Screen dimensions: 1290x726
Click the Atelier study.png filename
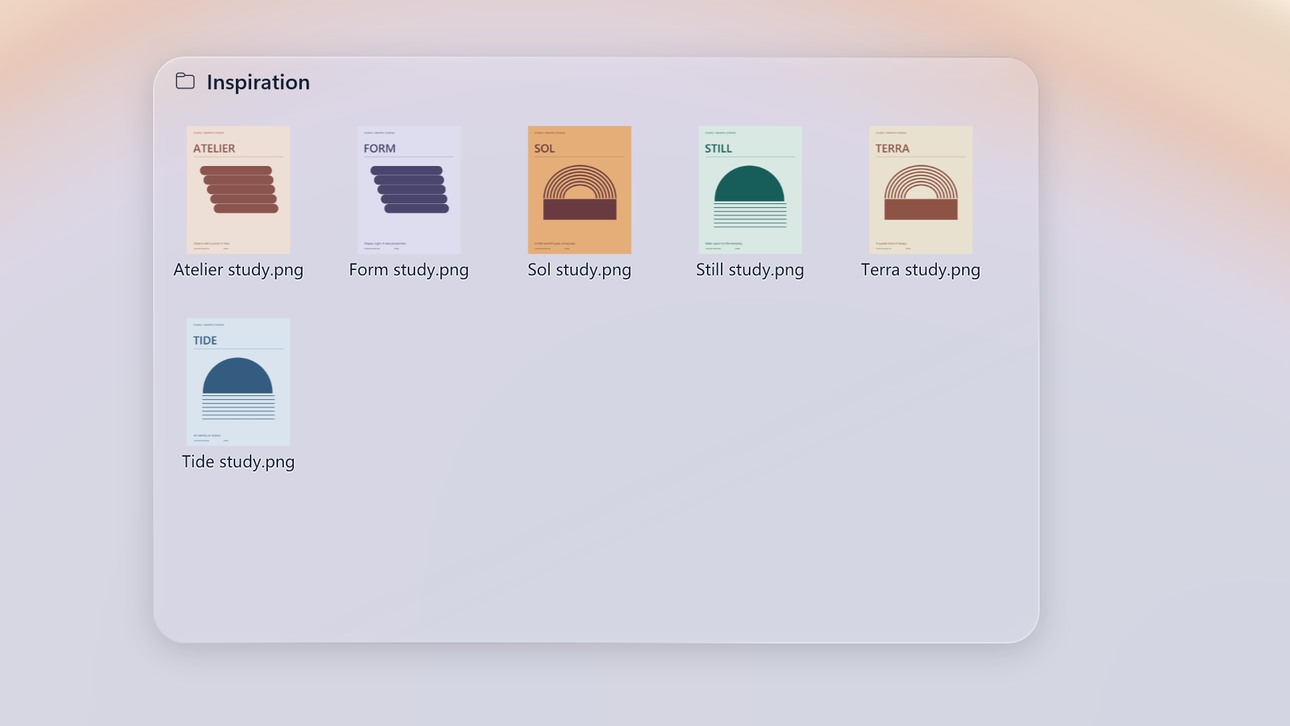pyautogui.click(x=238, y=270)
